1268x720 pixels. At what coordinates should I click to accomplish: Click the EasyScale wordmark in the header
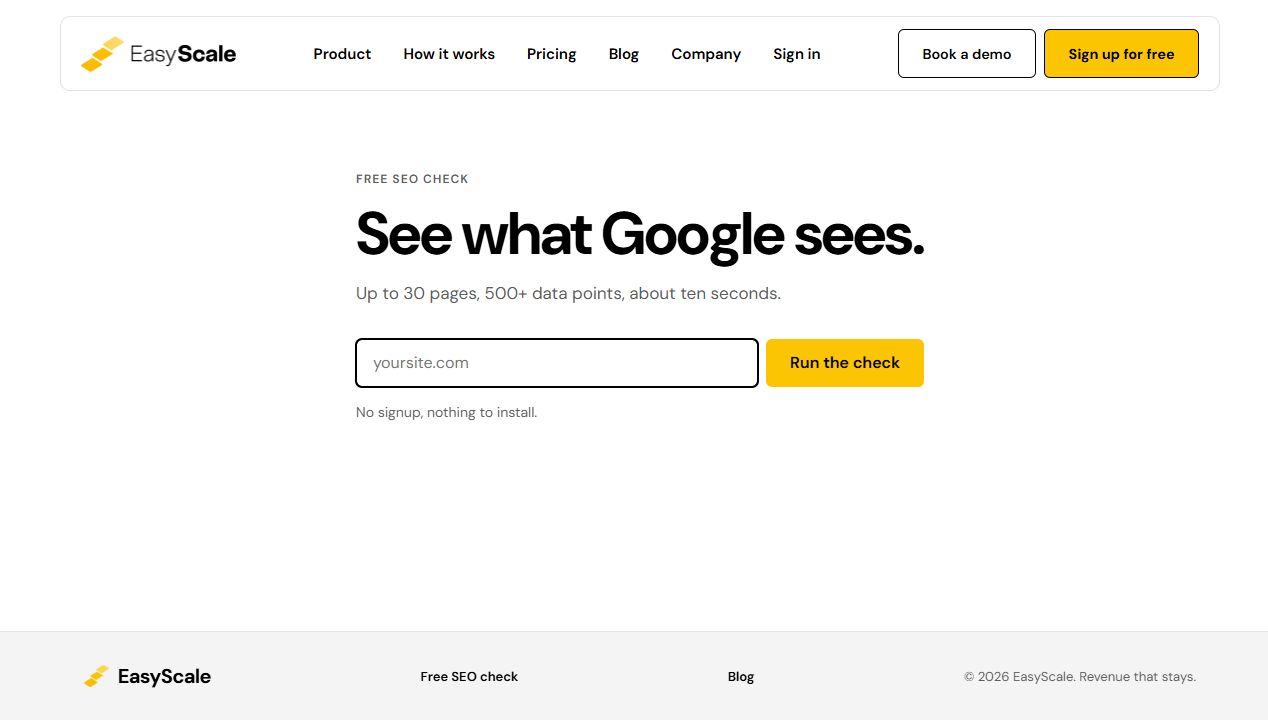(183, 54)
